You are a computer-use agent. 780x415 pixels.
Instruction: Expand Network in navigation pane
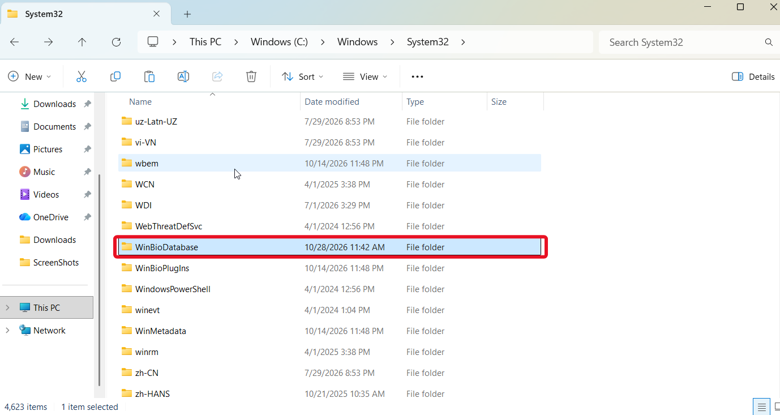tap(7, 330)
